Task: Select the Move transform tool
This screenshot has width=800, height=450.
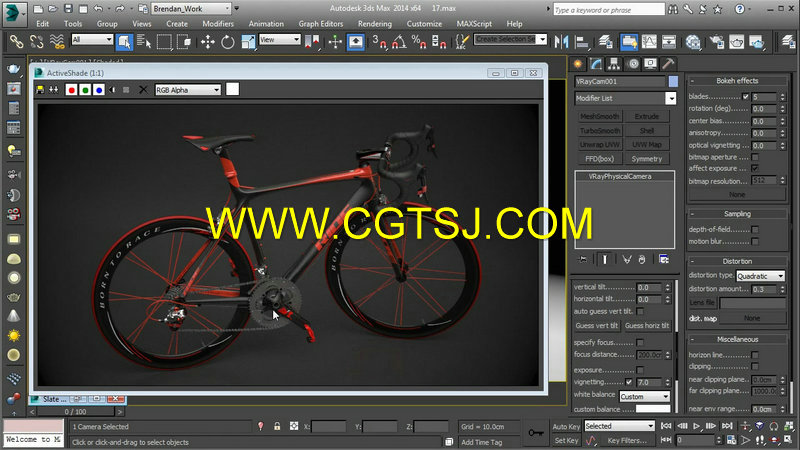Action: [x=208, y=42]
